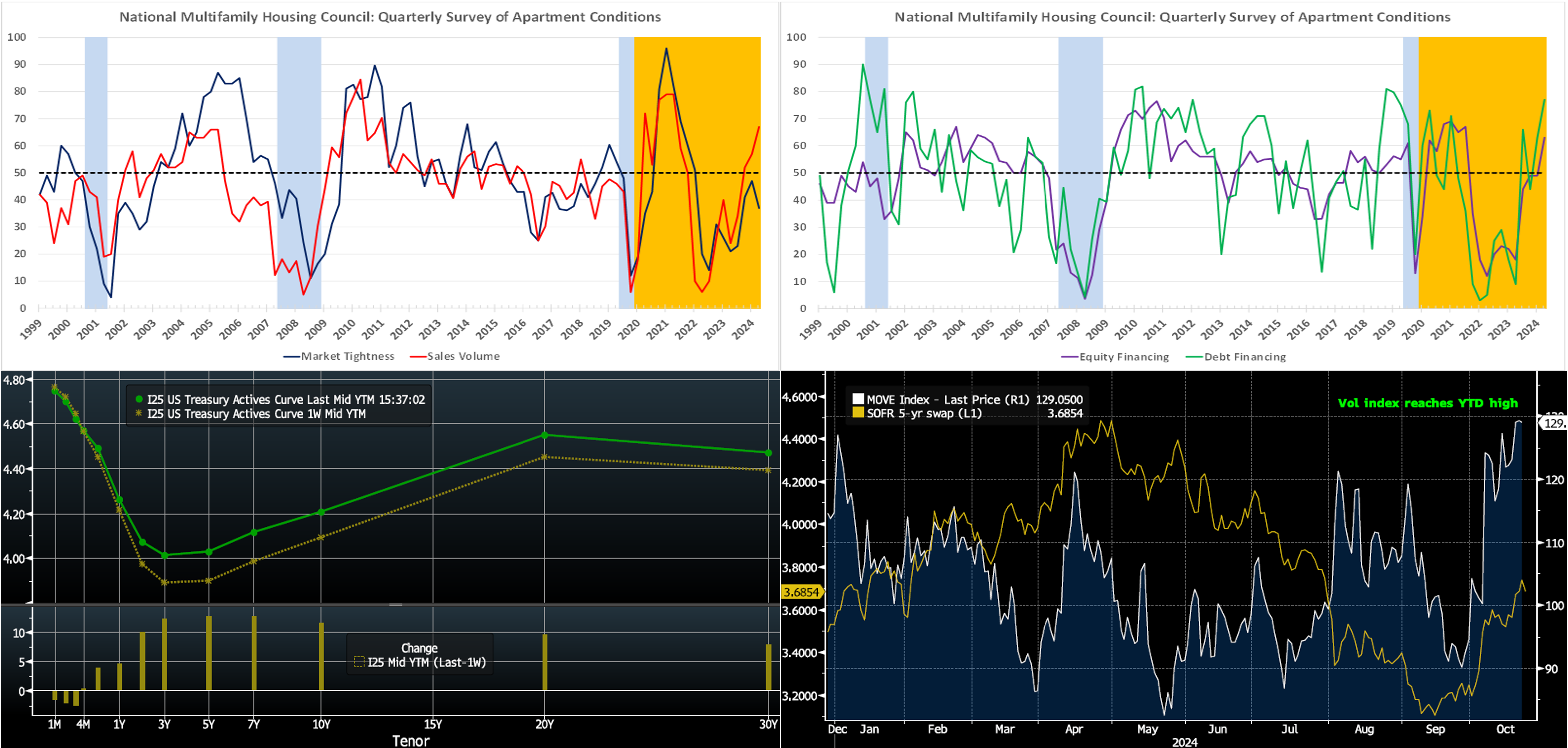
Task: Click the pane divider handle above Change chart
Action: [x=396, y=604]
